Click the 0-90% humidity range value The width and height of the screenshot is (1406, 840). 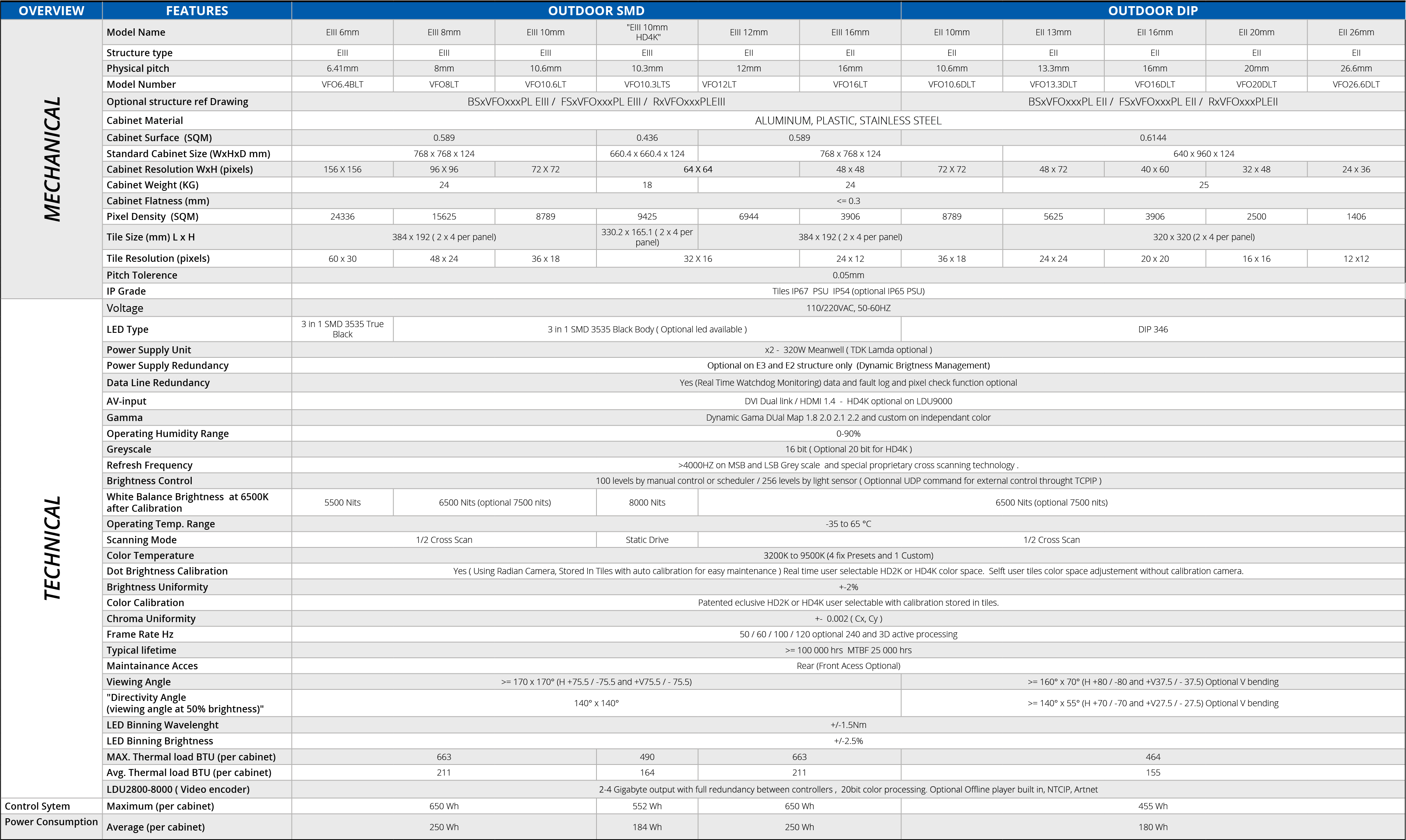coord(848,434)
